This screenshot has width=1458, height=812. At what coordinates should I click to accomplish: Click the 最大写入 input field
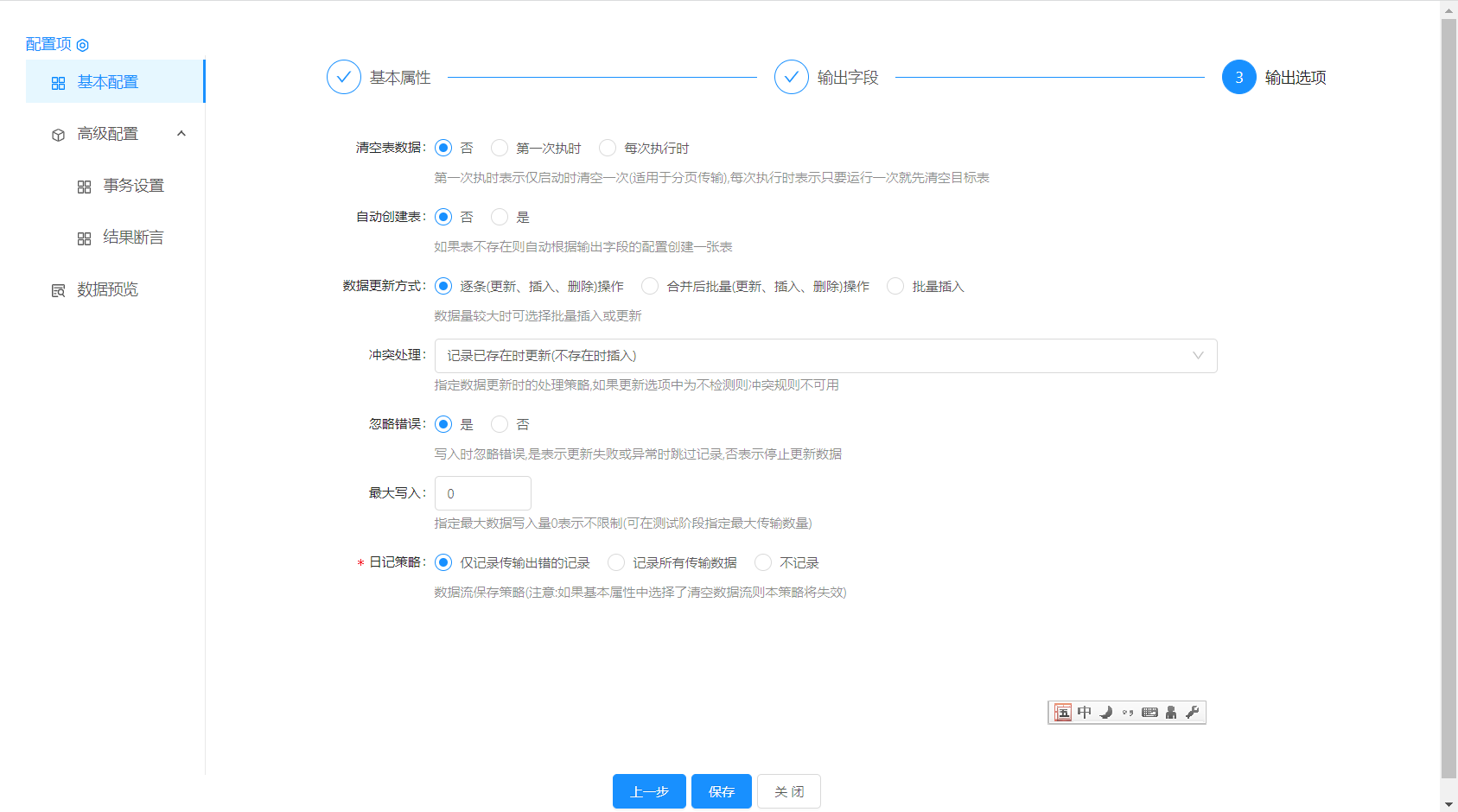pyautogui.click(x=482, y=493)
